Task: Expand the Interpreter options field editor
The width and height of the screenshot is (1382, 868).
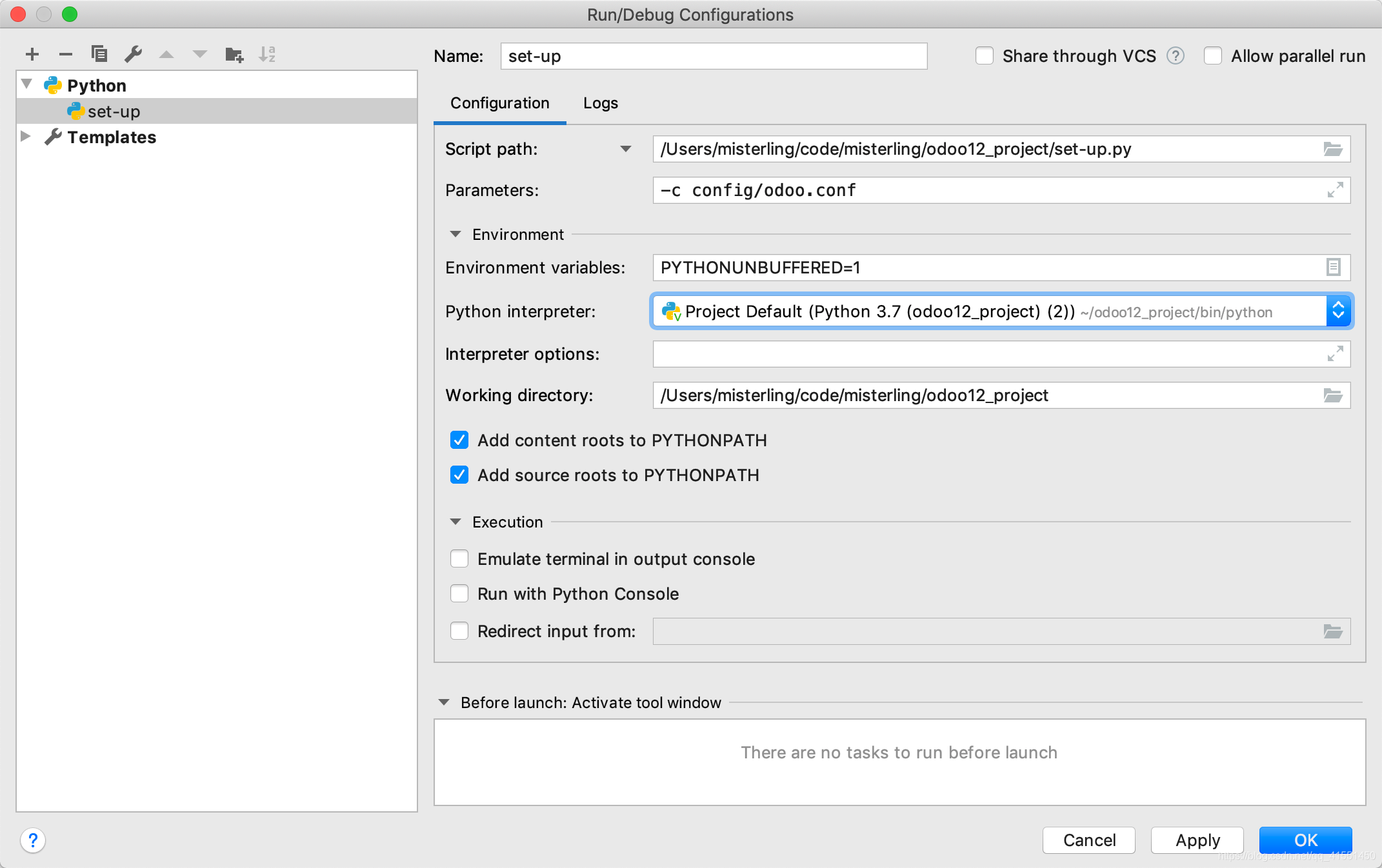Action: [x=1335, y=354]
